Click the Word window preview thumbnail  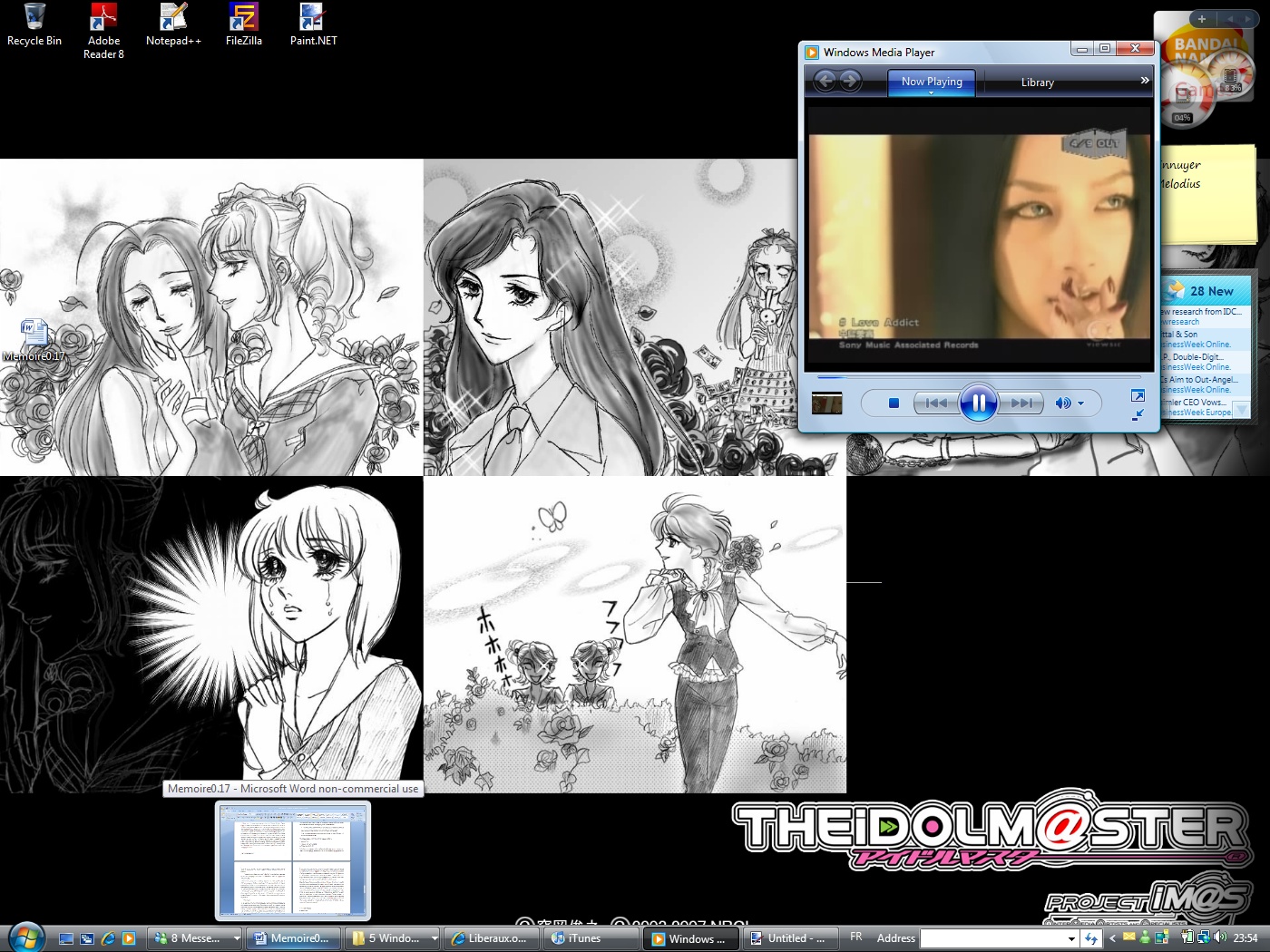292,861
